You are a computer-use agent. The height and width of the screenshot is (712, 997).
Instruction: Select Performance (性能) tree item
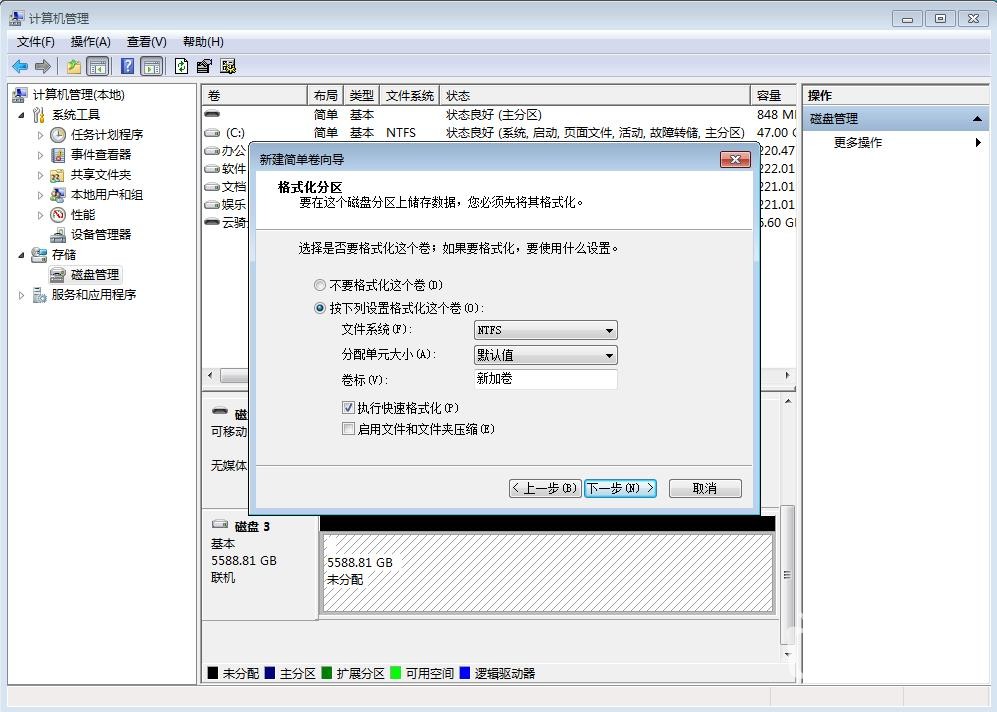(83, 215)
